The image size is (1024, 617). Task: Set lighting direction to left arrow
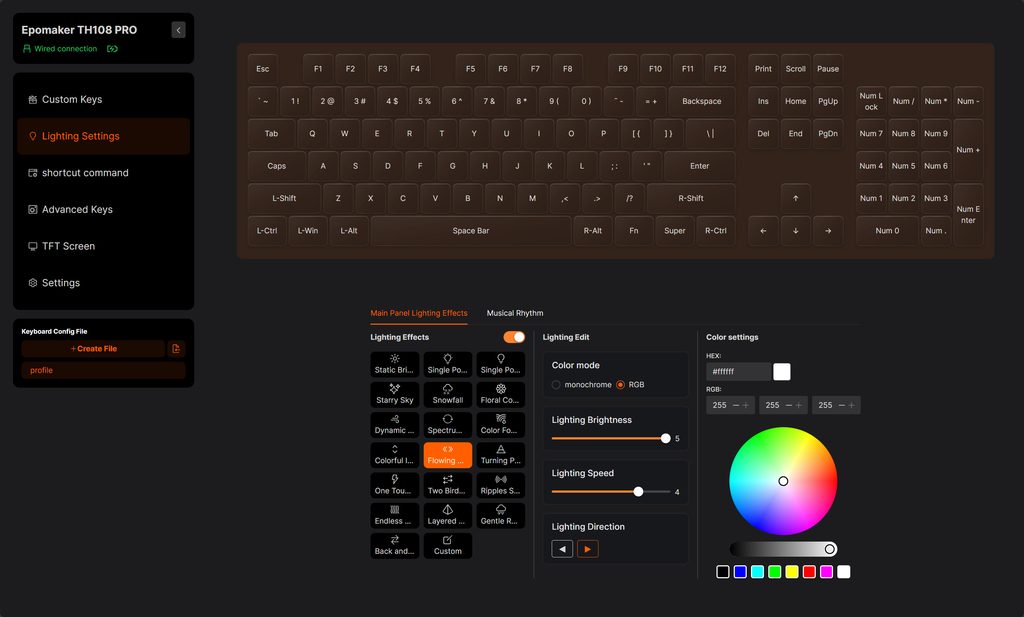562,549
